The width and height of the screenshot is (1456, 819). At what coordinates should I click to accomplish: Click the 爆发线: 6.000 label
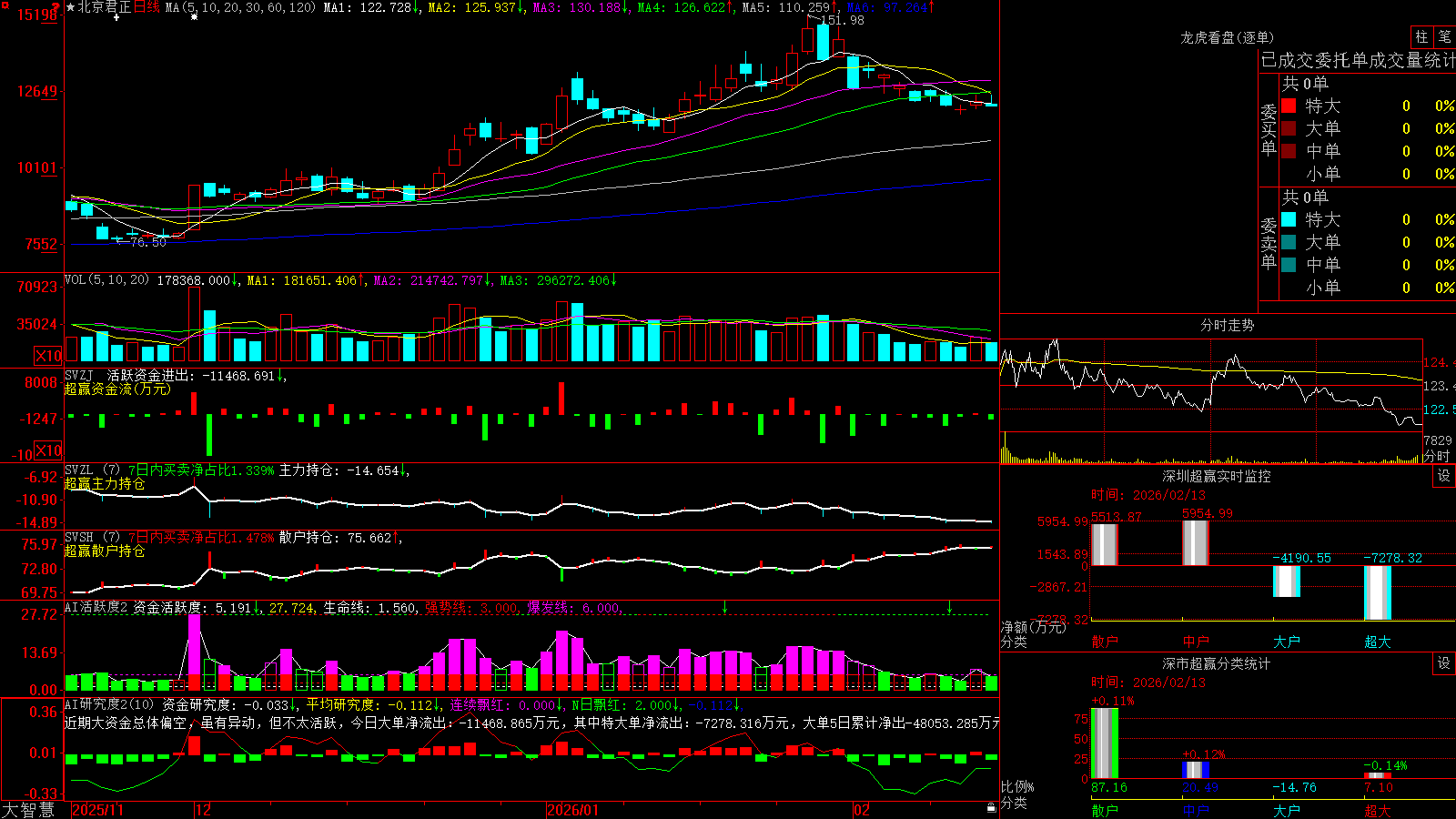pyautogui.click(x=576, y=608)
